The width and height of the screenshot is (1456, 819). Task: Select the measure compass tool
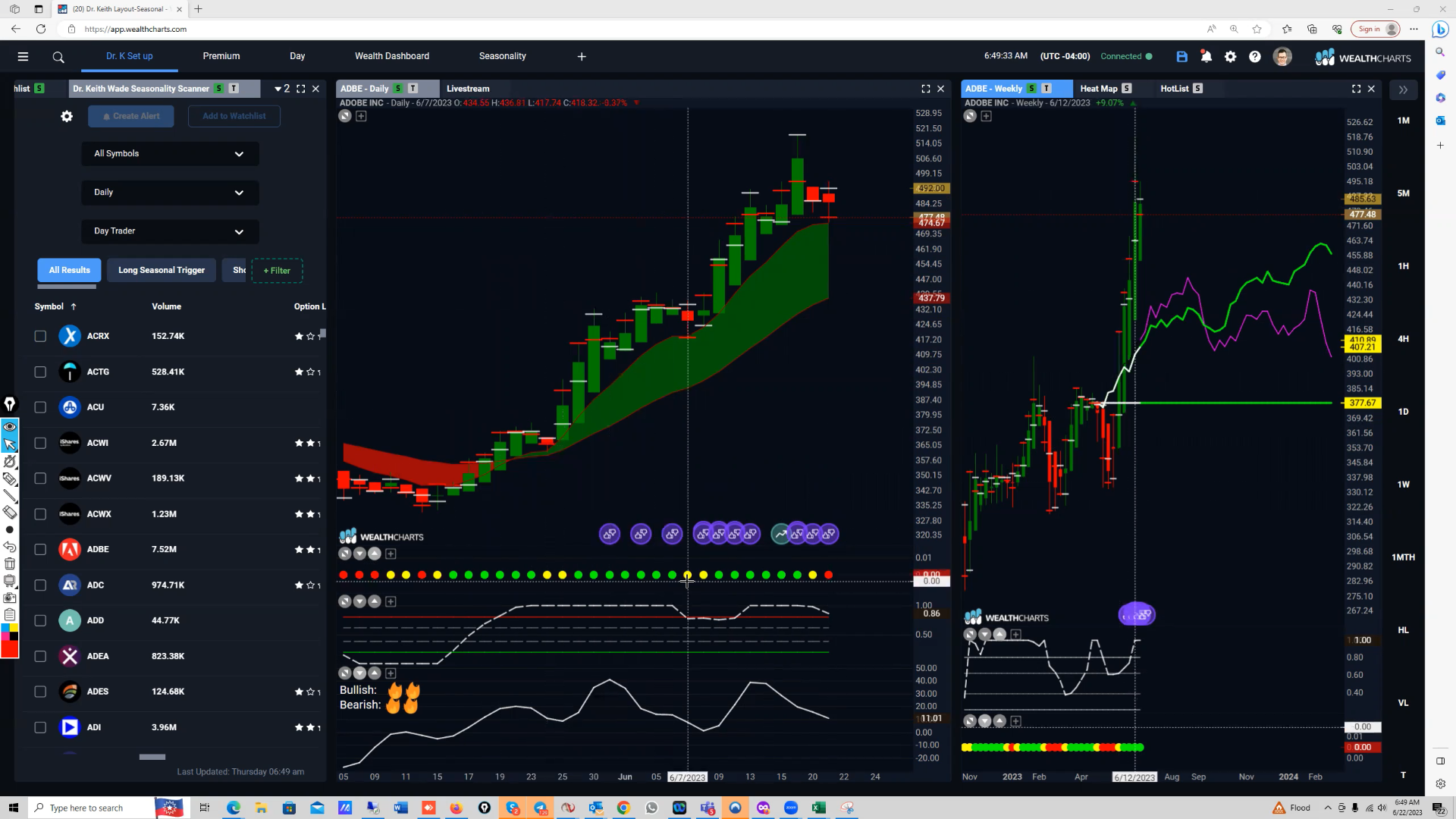pos(10,461)
